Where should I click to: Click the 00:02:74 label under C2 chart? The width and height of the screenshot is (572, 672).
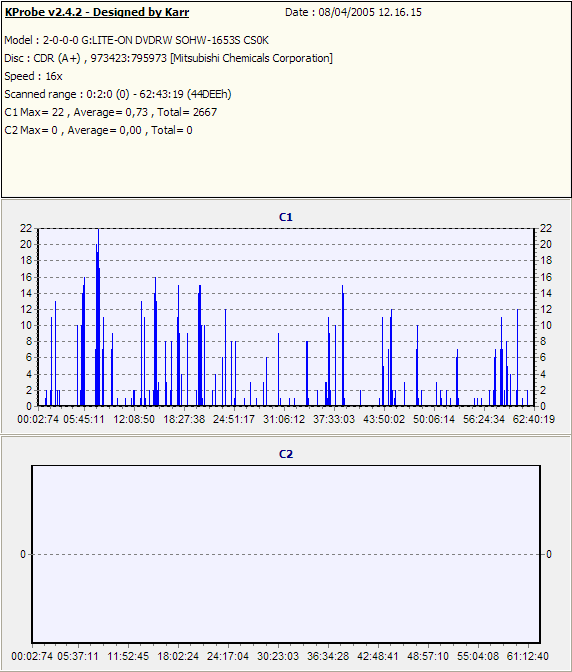[32, 656]
